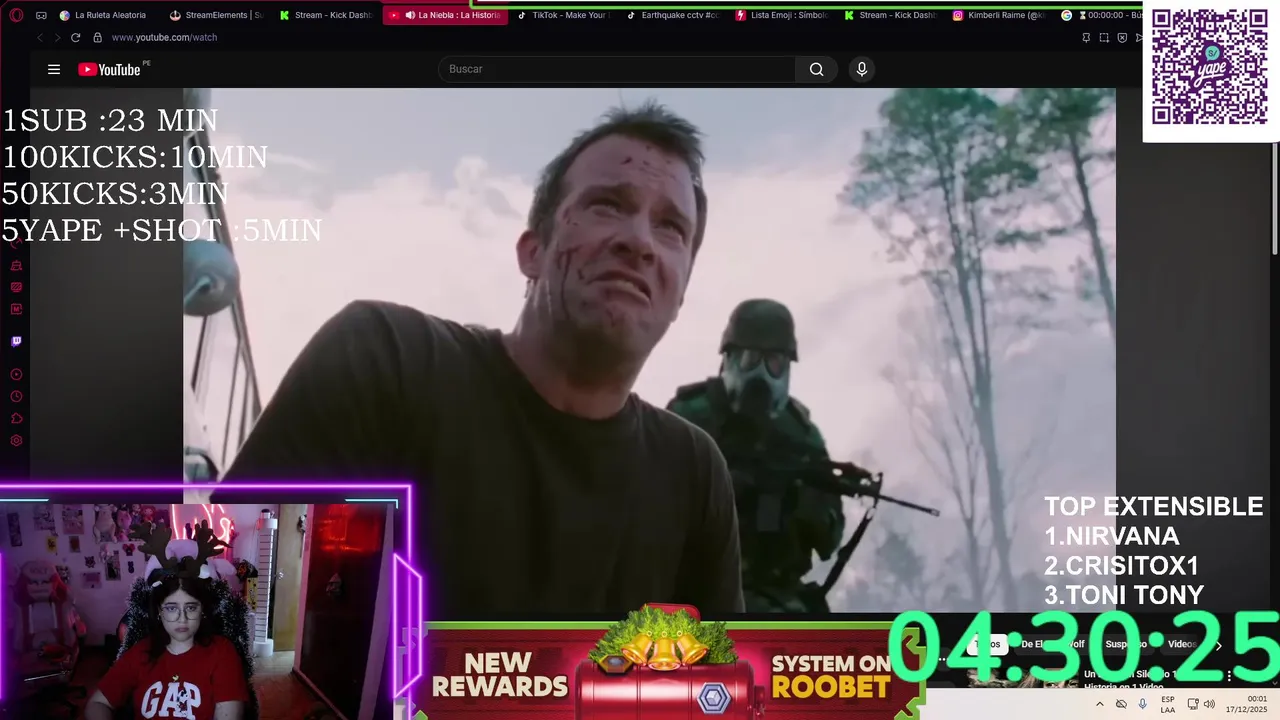The image size is (1280, 720).
Task: Open the player icon in Opera sidebar
Action: (x=16, y=374)
